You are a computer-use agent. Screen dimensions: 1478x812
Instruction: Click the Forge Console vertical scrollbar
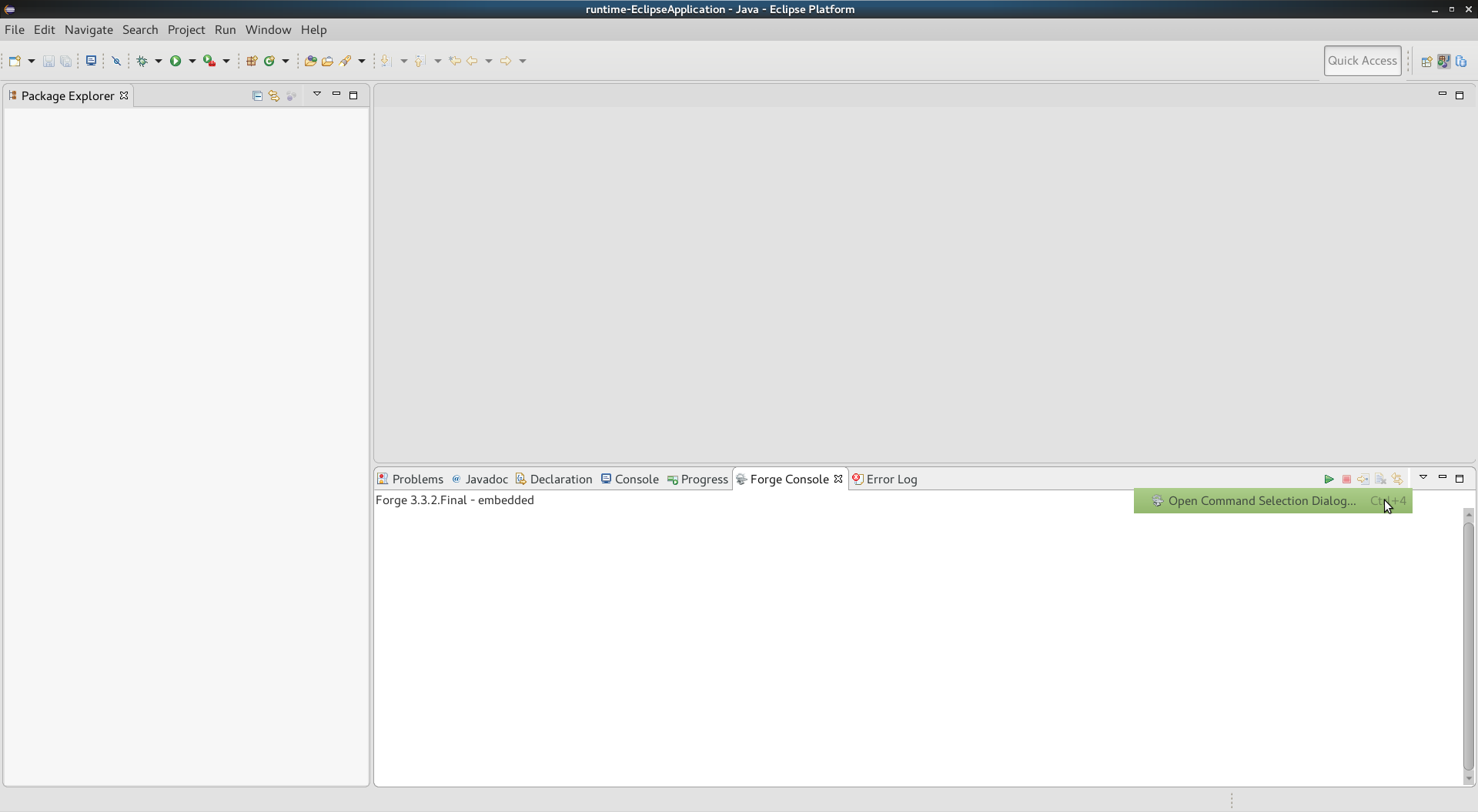[x=1468, y=647]
